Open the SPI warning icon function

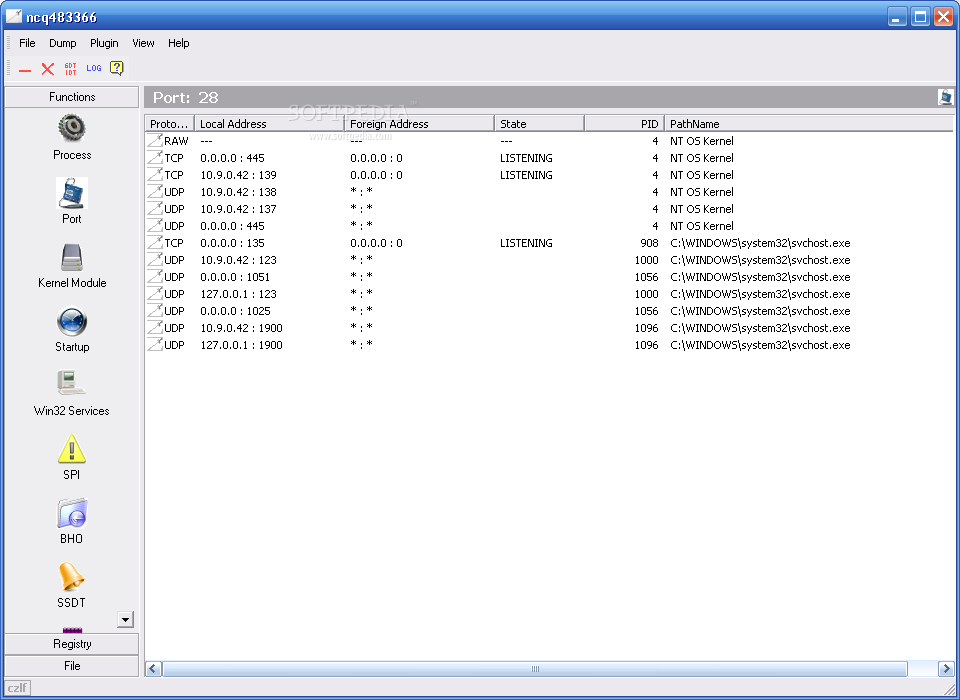[72, 457]
